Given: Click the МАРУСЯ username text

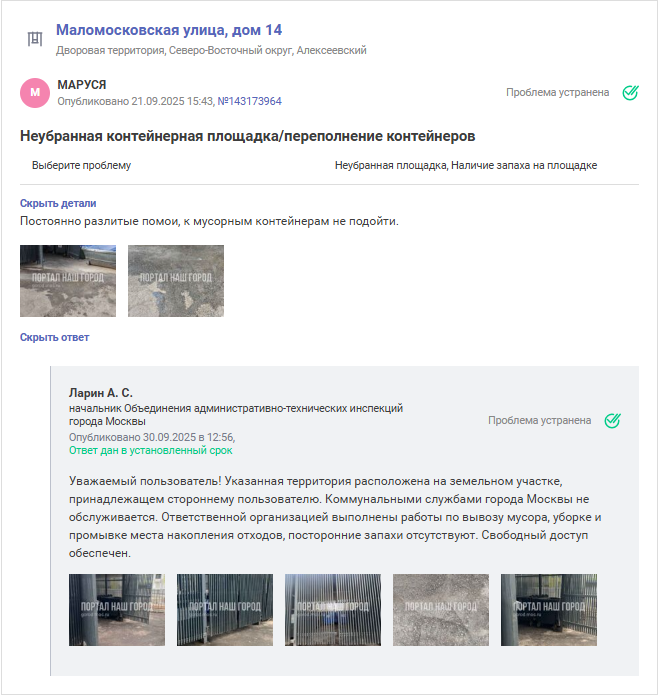Looking at the screenshot, I should click(x=82, y=85).
